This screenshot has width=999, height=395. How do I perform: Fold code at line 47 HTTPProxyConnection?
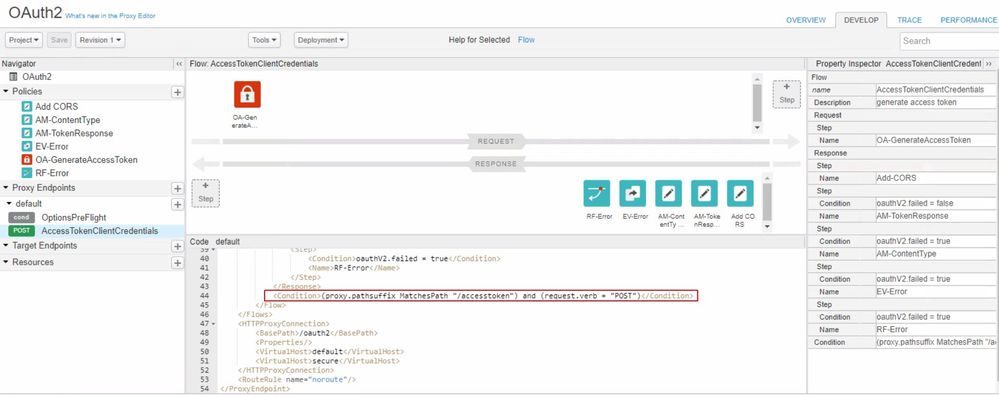point(213,324)
